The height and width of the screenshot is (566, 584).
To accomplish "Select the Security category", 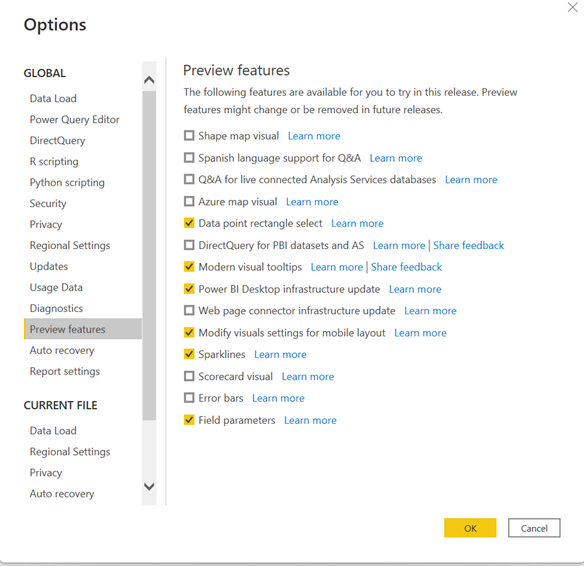I will (x=83, y=203).
